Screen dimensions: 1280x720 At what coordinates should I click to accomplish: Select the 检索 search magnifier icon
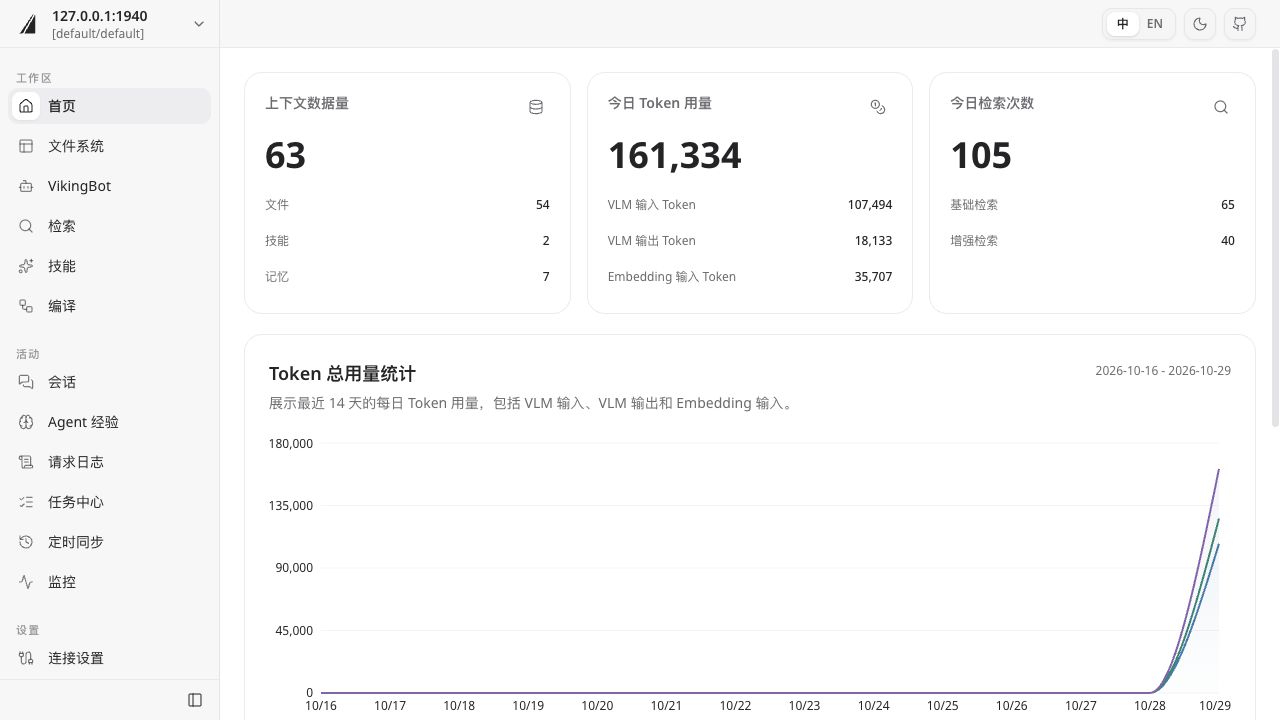(x=26, y=226)
